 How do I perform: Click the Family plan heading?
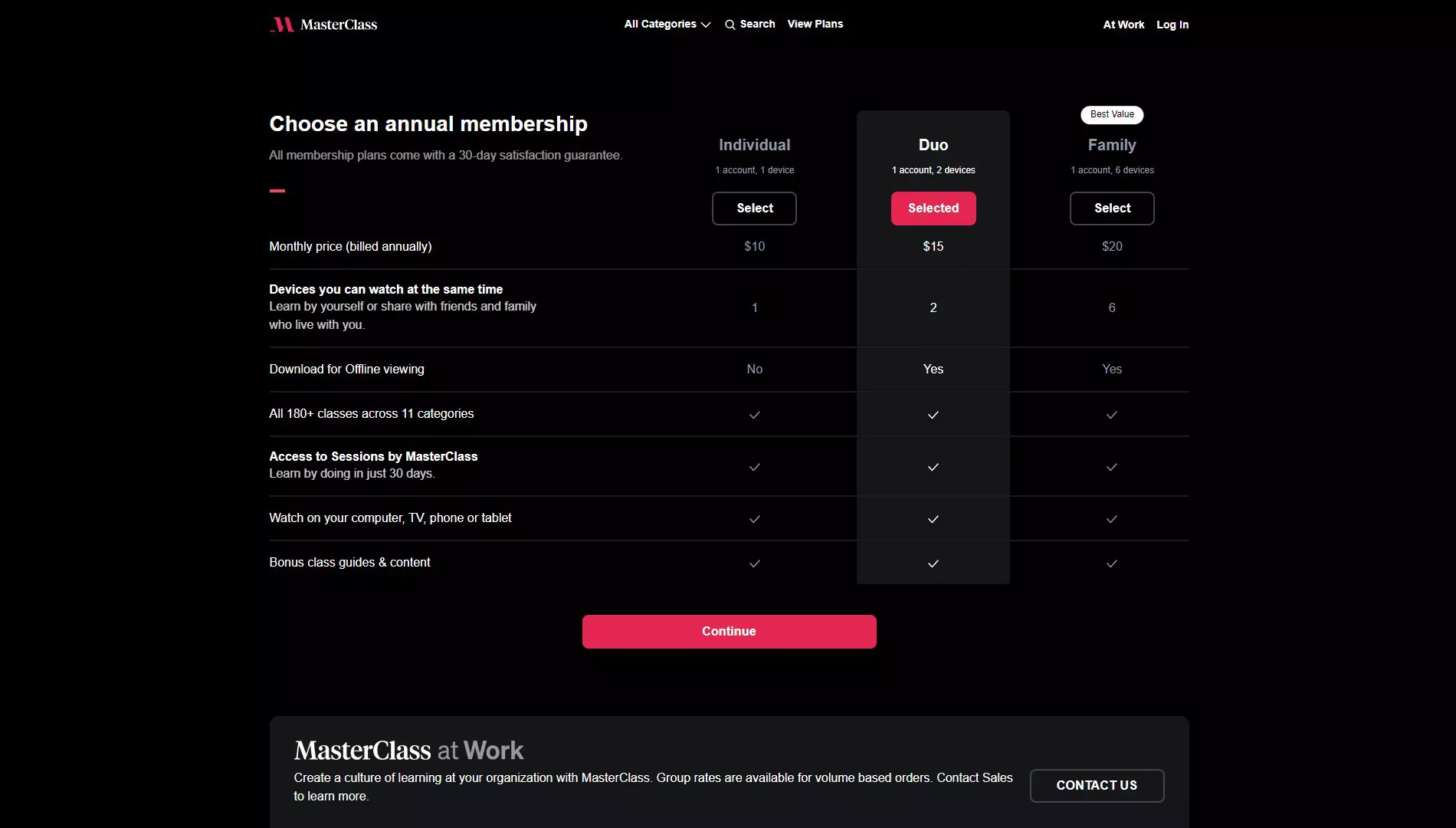click(1112, 145)
